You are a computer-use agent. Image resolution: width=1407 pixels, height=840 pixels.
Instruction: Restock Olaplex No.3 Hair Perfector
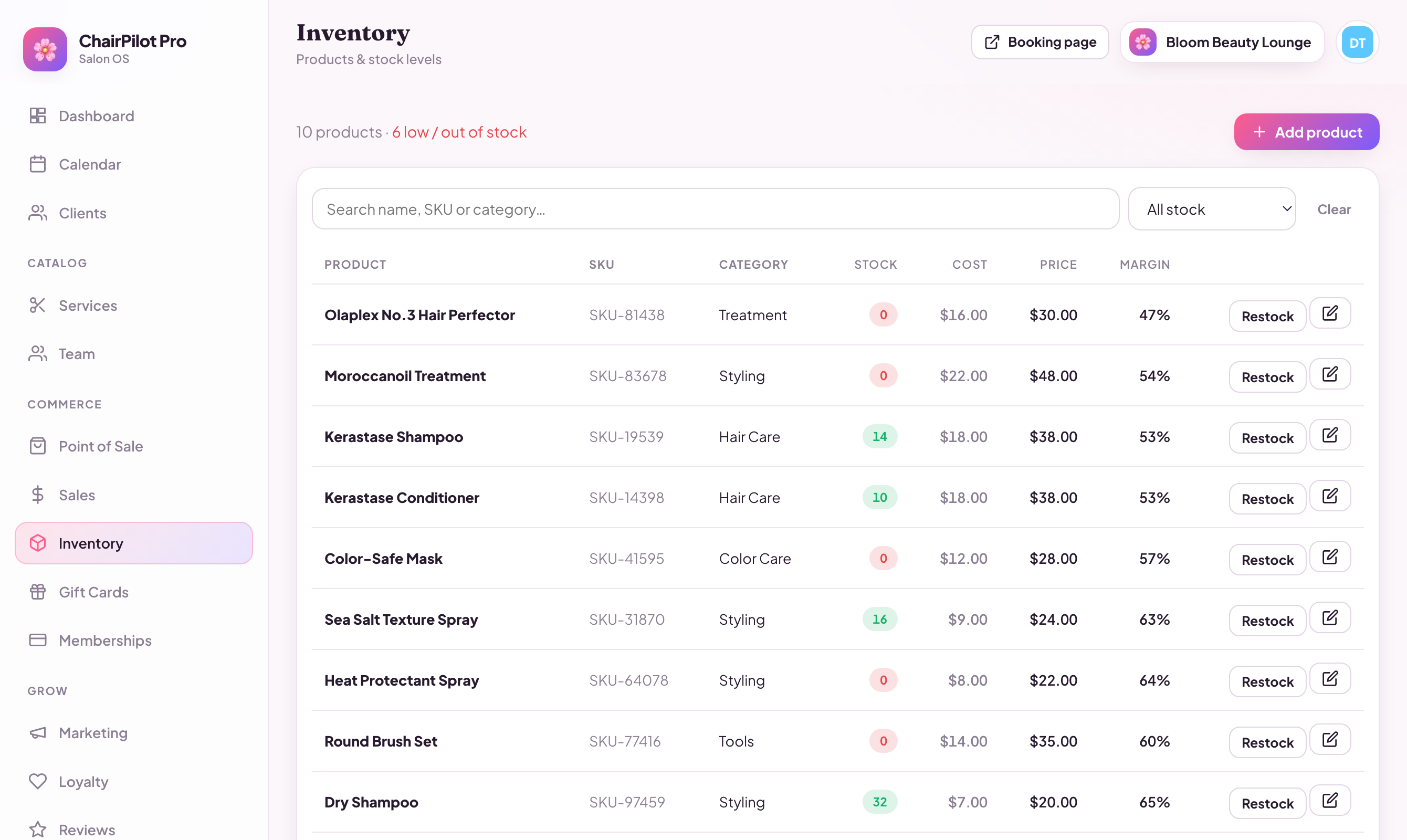[1267, 316]
